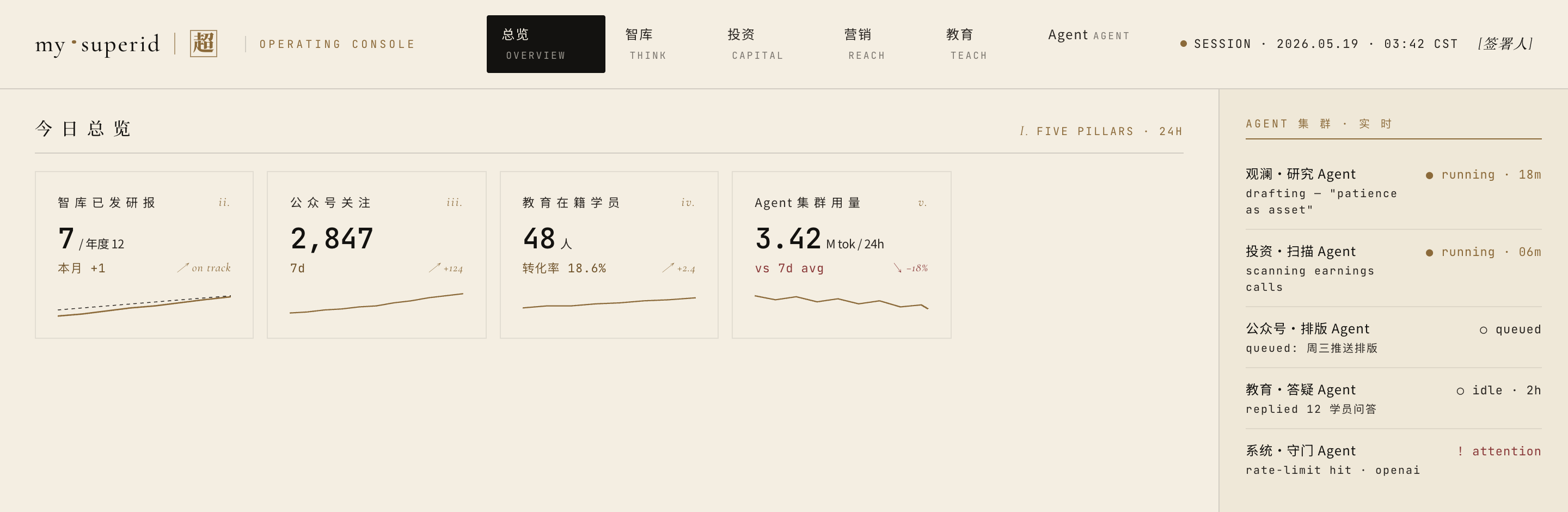Click the queued circle of 公众号·排版 Agent
This screenshot has width=1568, height=512.
tap(1484, 330)
